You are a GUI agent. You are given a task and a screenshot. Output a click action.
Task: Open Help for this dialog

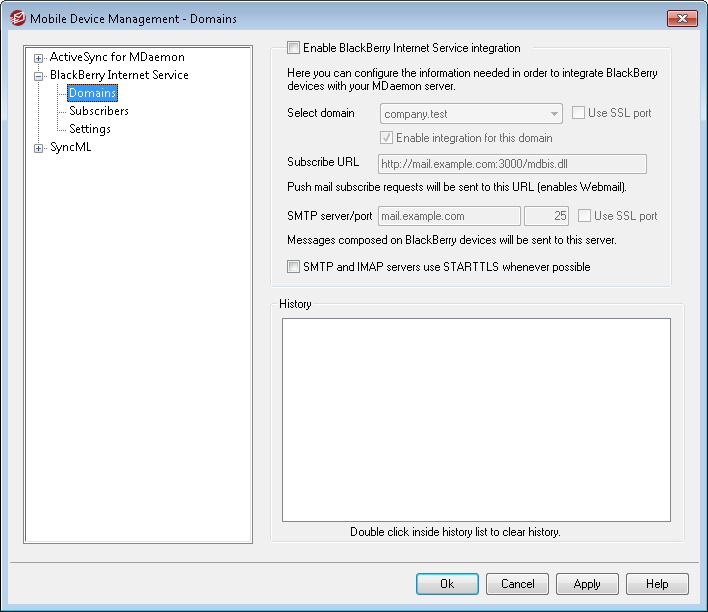point(657,584)
